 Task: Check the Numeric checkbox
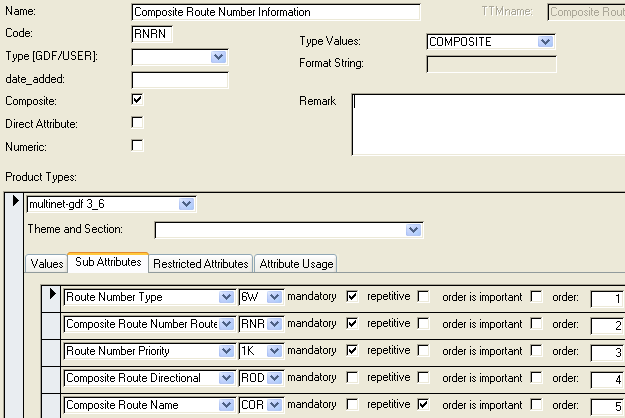point(137,145)
